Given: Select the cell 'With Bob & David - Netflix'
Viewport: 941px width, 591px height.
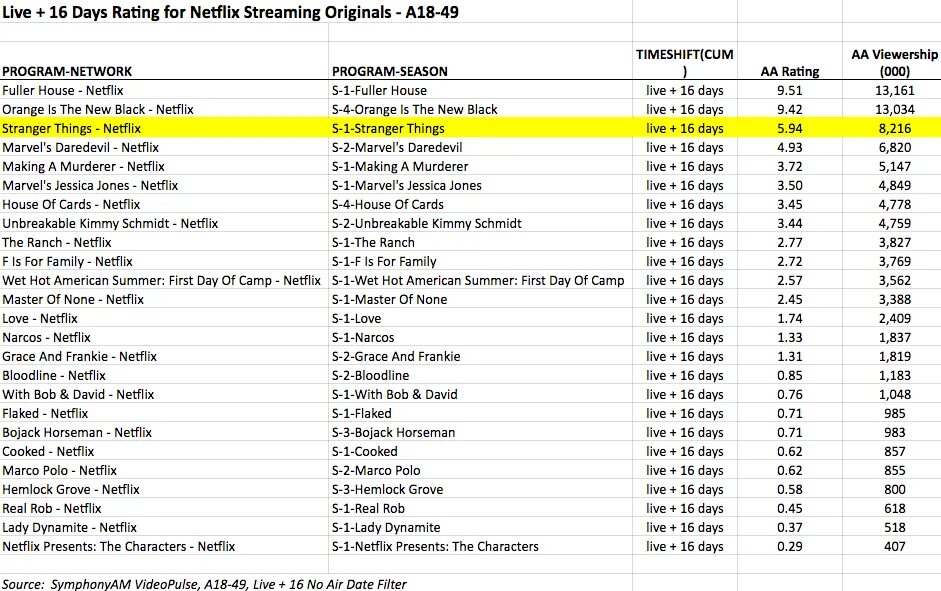Looking at the screenshot, I should click(78, 395).
